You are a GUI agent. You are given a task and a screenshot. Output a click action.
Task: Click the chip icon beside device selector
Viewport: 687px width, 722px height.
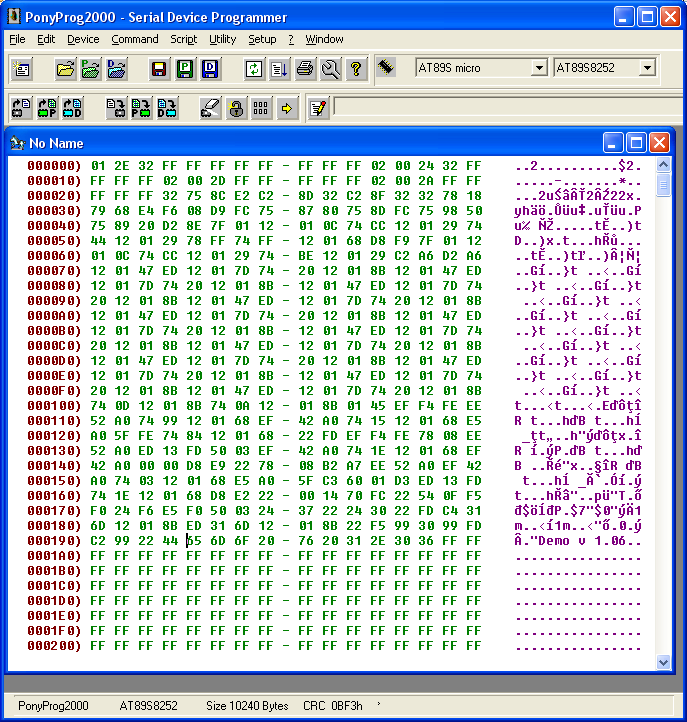[x=386, y=68]
